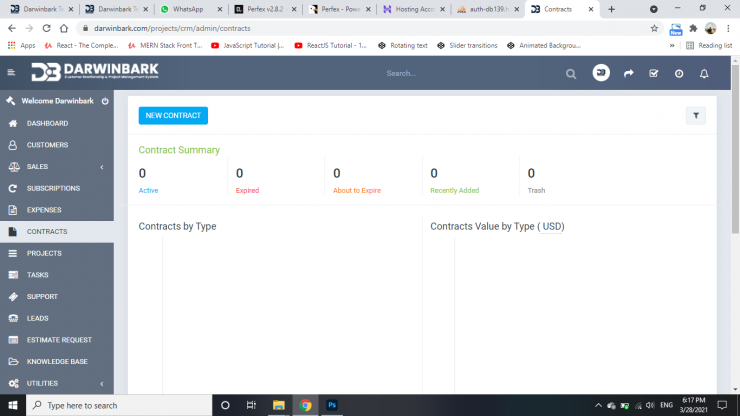The width and height of the screenshot is (740, 416).
Task: Open Knowledge Base in the sidebar
Action: (57, 362)
